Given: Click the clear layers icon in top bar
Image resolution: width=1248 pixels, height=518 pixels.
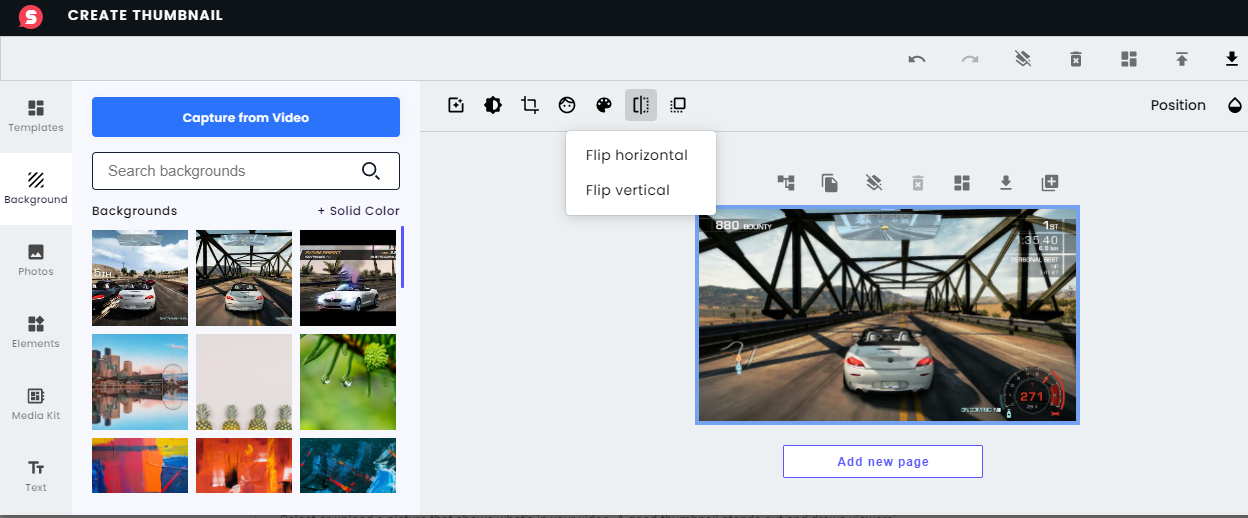Looking at the screenshot, I should tap(1022, 59).
